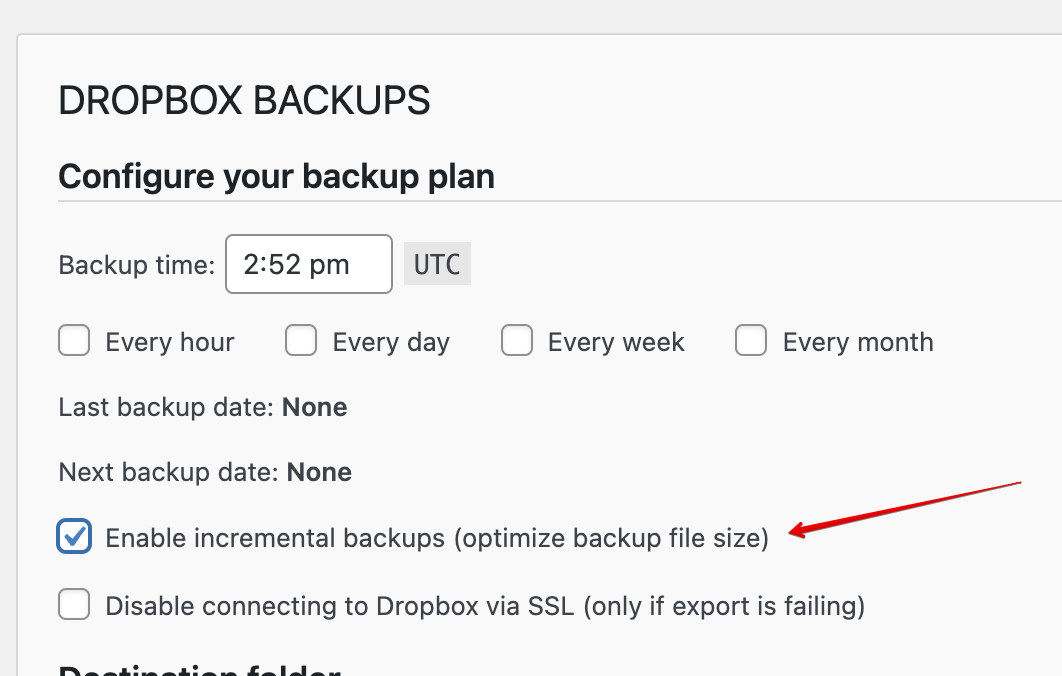Check the Disable Dropbox SSL connection checkbox
Screen dimensions: 1062x676
coord(75,605)
